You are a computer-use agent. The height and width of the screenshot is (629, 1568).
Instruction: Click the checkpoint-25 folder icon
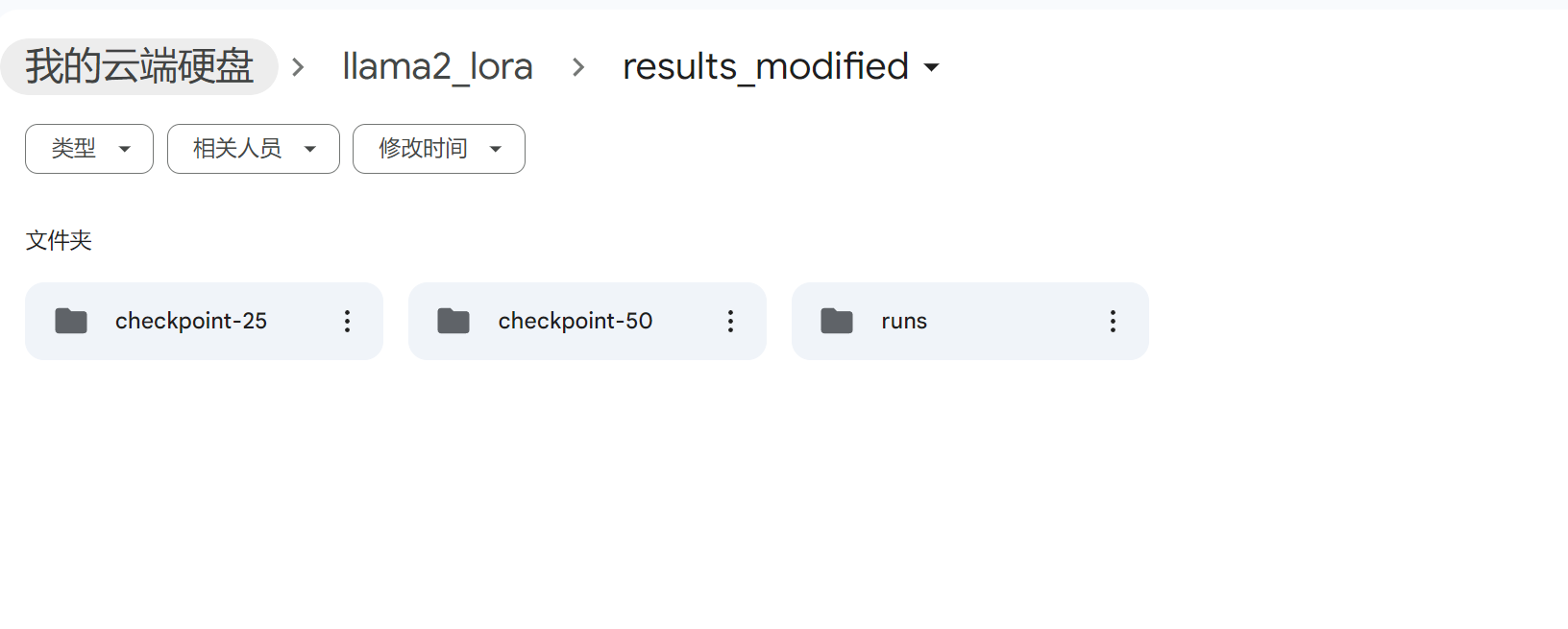pyautogui.click(x=71, y=321)
